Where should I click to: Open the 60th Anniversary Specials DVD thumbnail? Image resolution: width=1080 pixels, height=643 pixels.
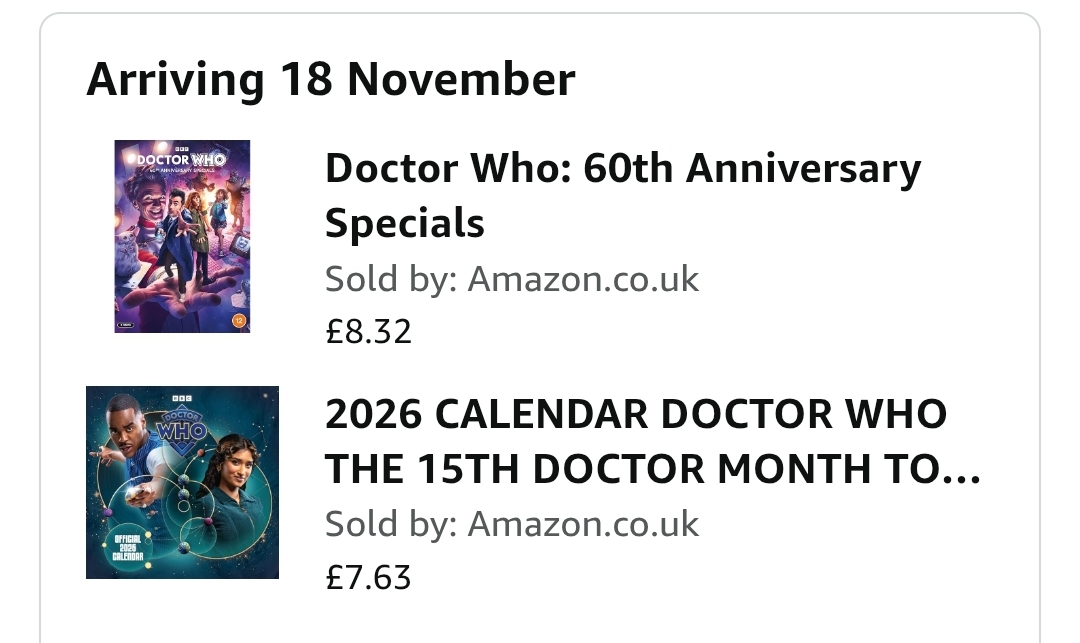[x=182, y=236]
